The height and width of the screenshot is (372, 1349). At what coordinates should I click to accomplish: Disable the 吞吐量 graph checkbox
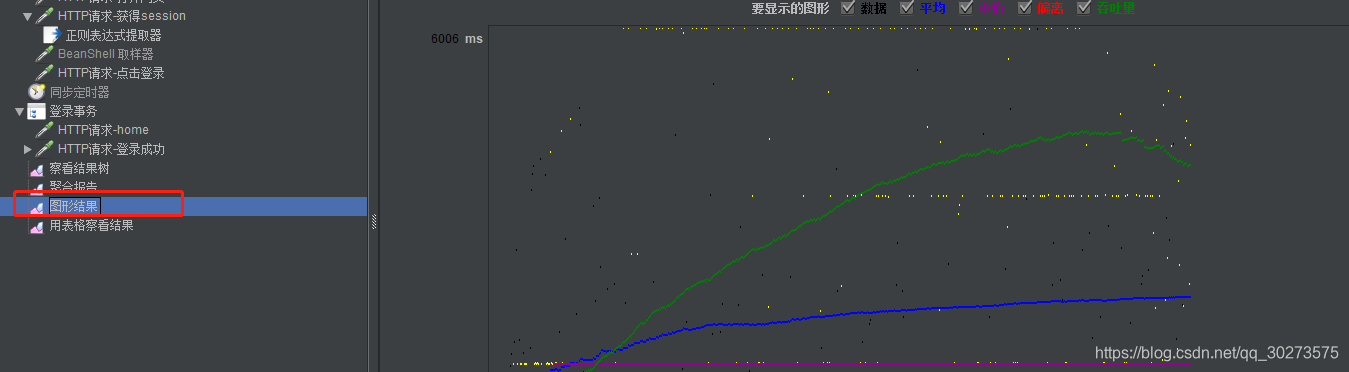point(1084,8)
